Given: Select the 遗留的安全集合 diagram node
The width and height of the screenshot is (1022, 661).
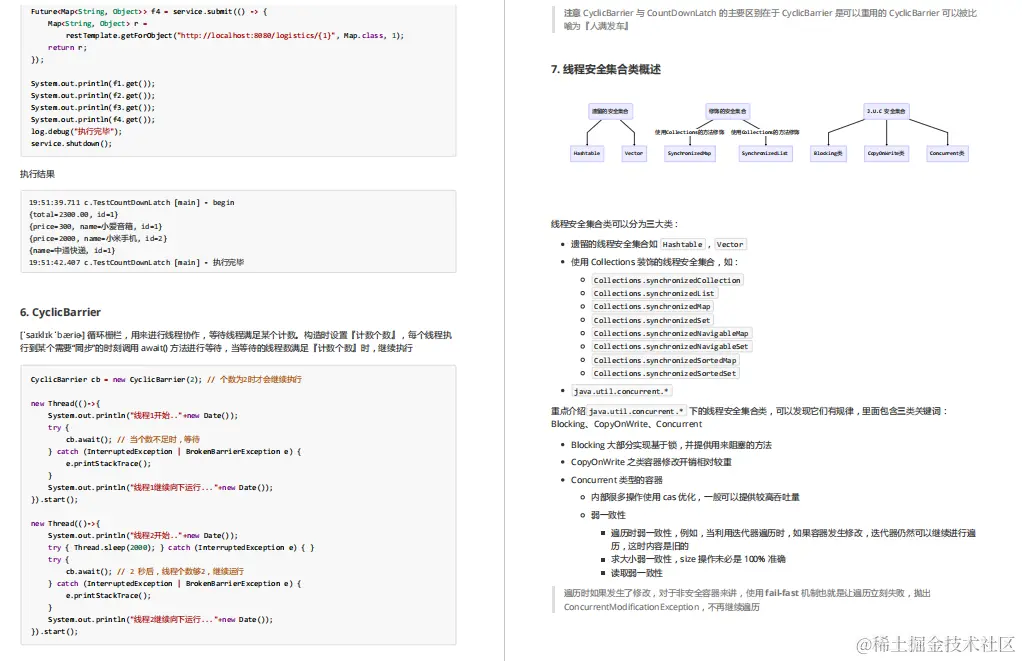Looking at the screenshot, I should coord(609,110).
